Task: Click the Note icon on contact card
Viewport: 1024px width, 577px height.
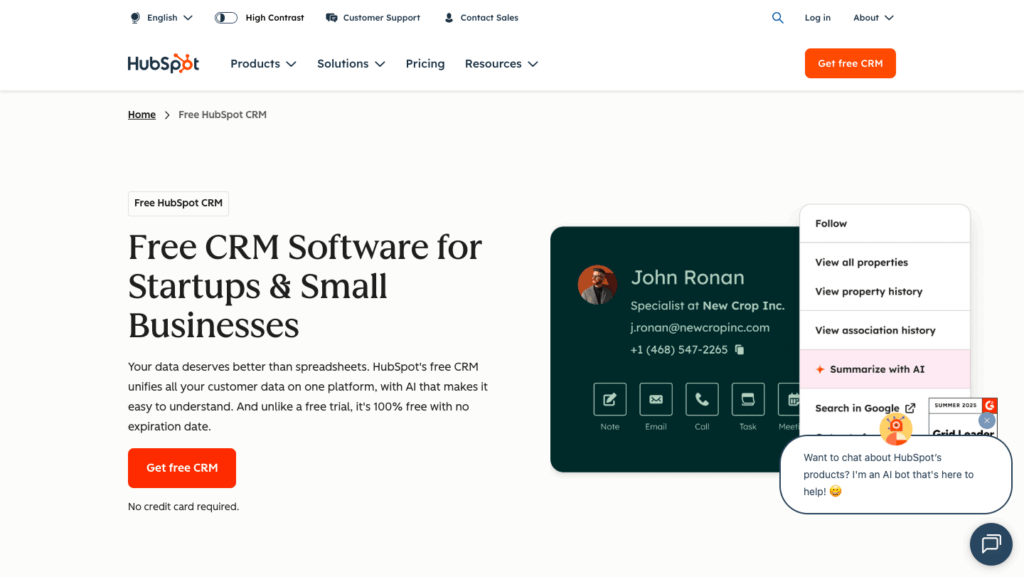Action: (610, 399)
